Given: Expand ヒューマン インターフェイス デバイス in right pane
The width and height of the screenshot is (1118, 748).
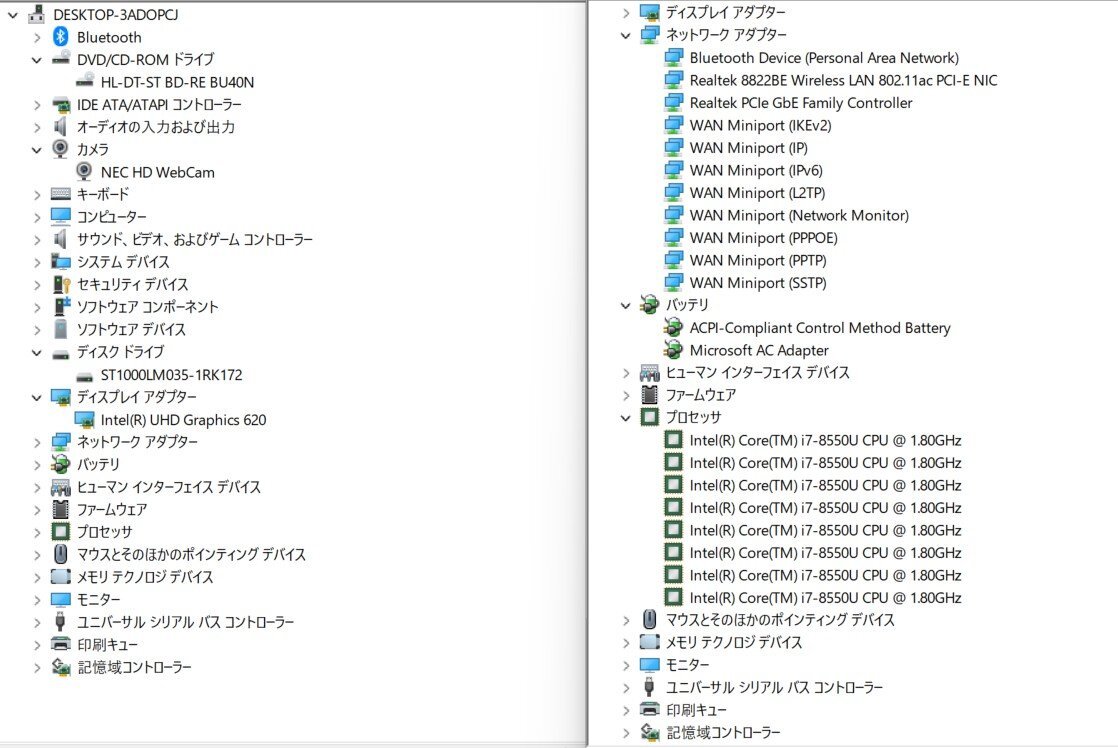Looking at the screenshot, I should [x=625, y=372].
